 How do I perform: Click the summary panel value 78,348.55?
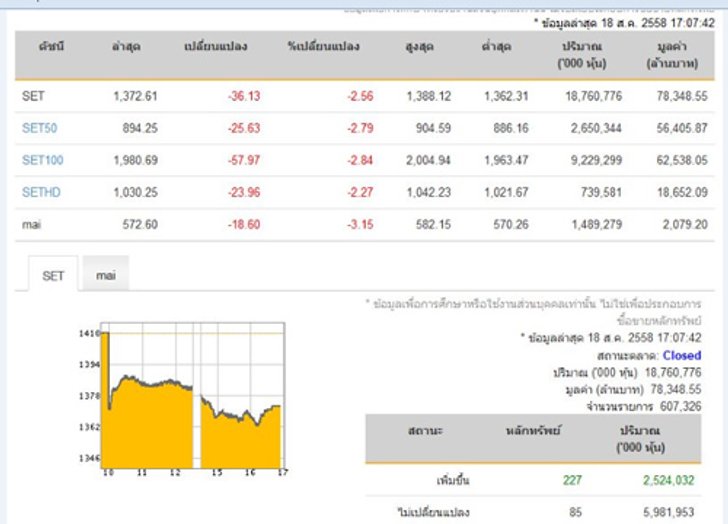coord(676,389)
